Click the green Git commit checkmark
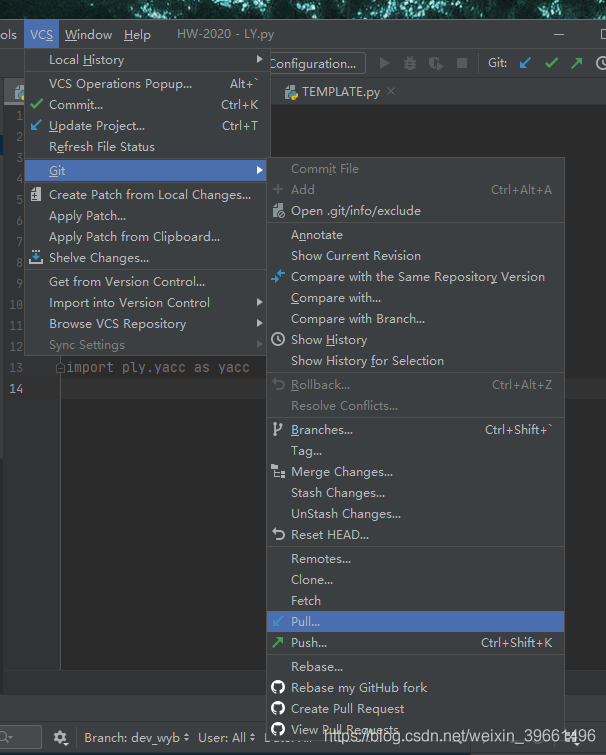Image resolution: width=606 pixels, height=755 pixels. pyautogui.click(x=551, y=63)
